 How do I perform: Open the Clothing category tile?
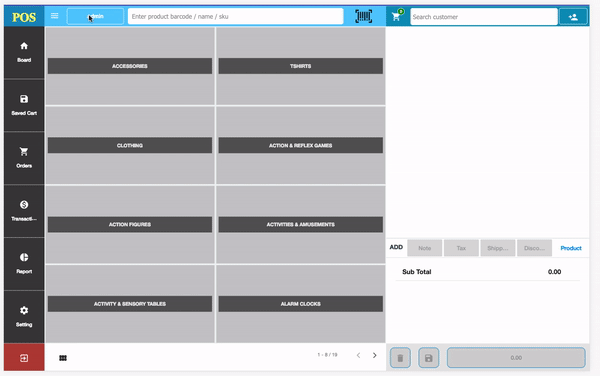130,145
